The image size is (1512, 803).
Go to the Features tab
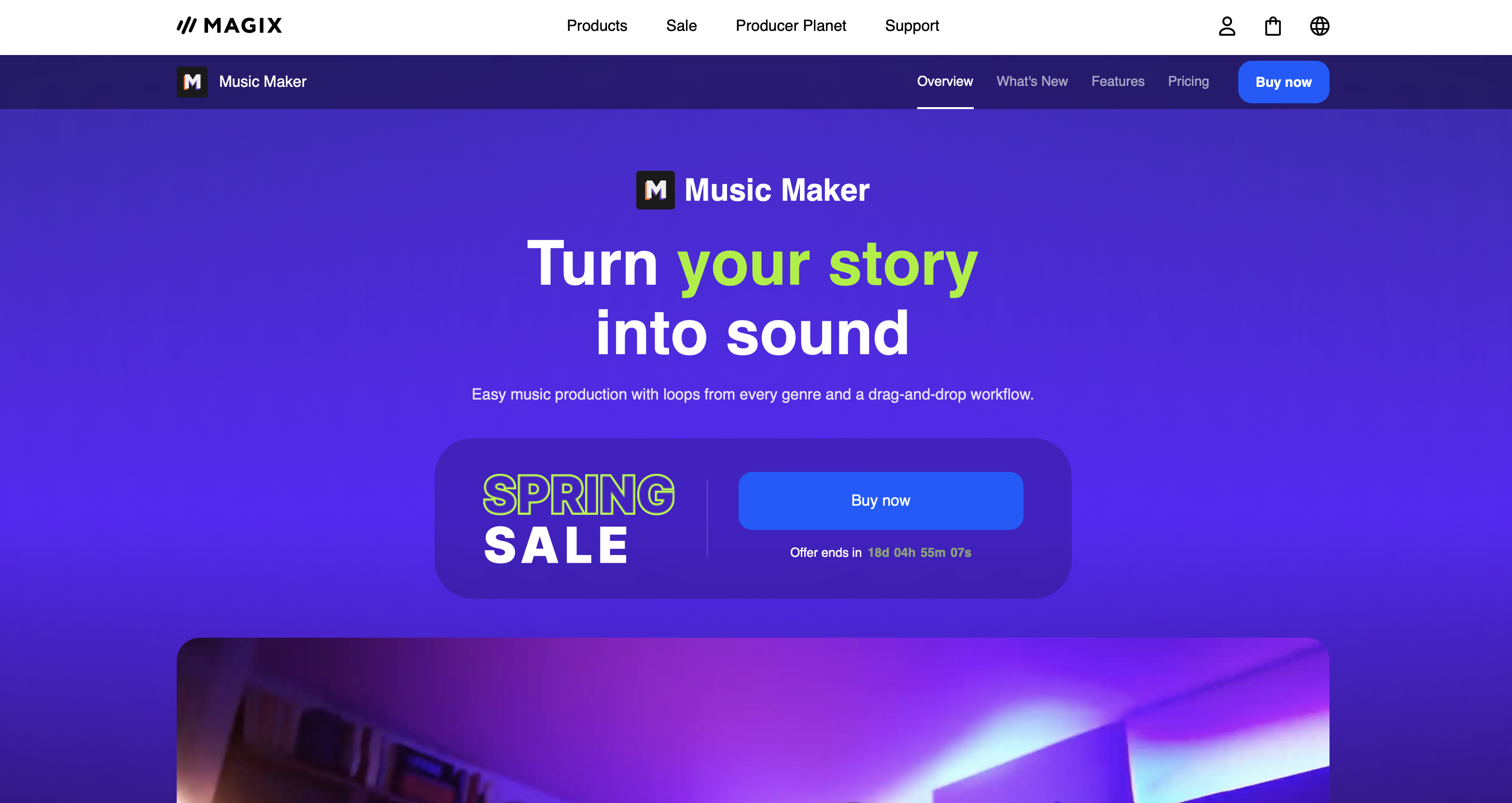(1118, 82)
